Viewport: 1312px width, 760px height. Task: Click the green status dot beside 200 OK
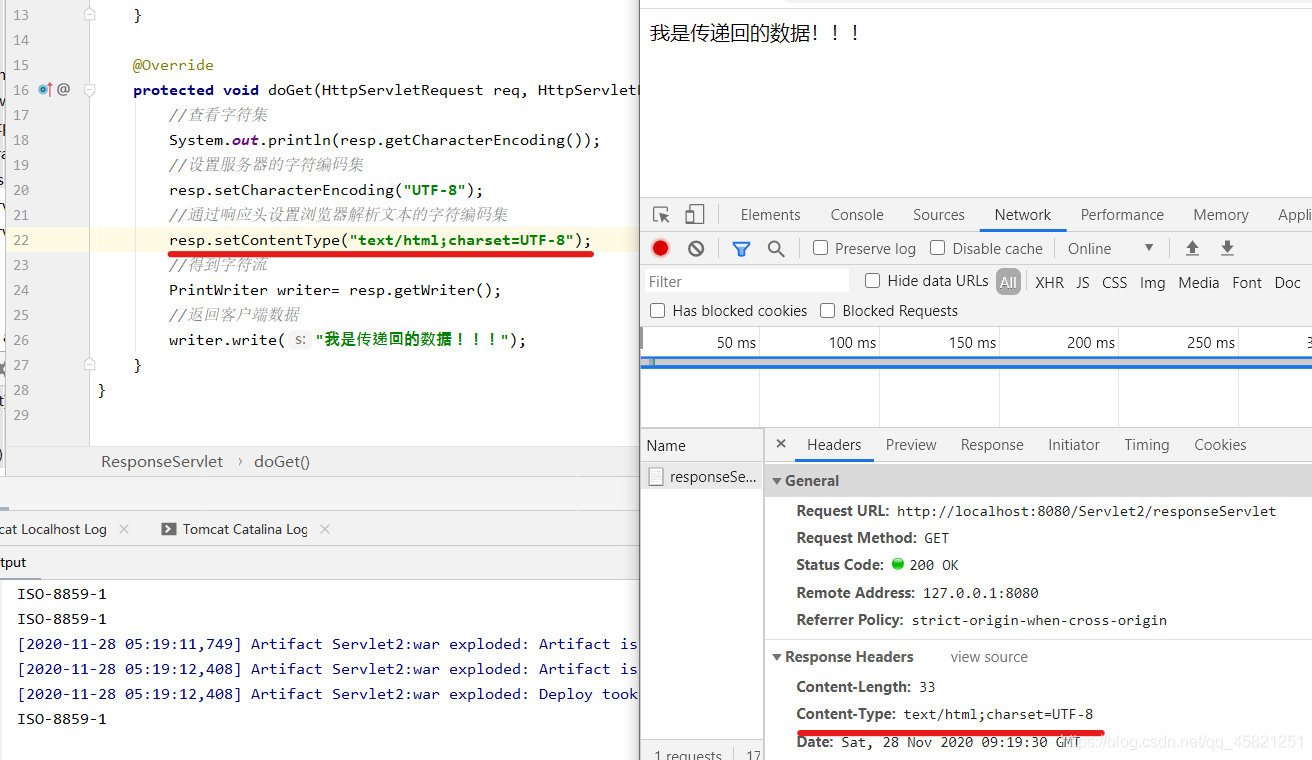(x=898, y=564)
